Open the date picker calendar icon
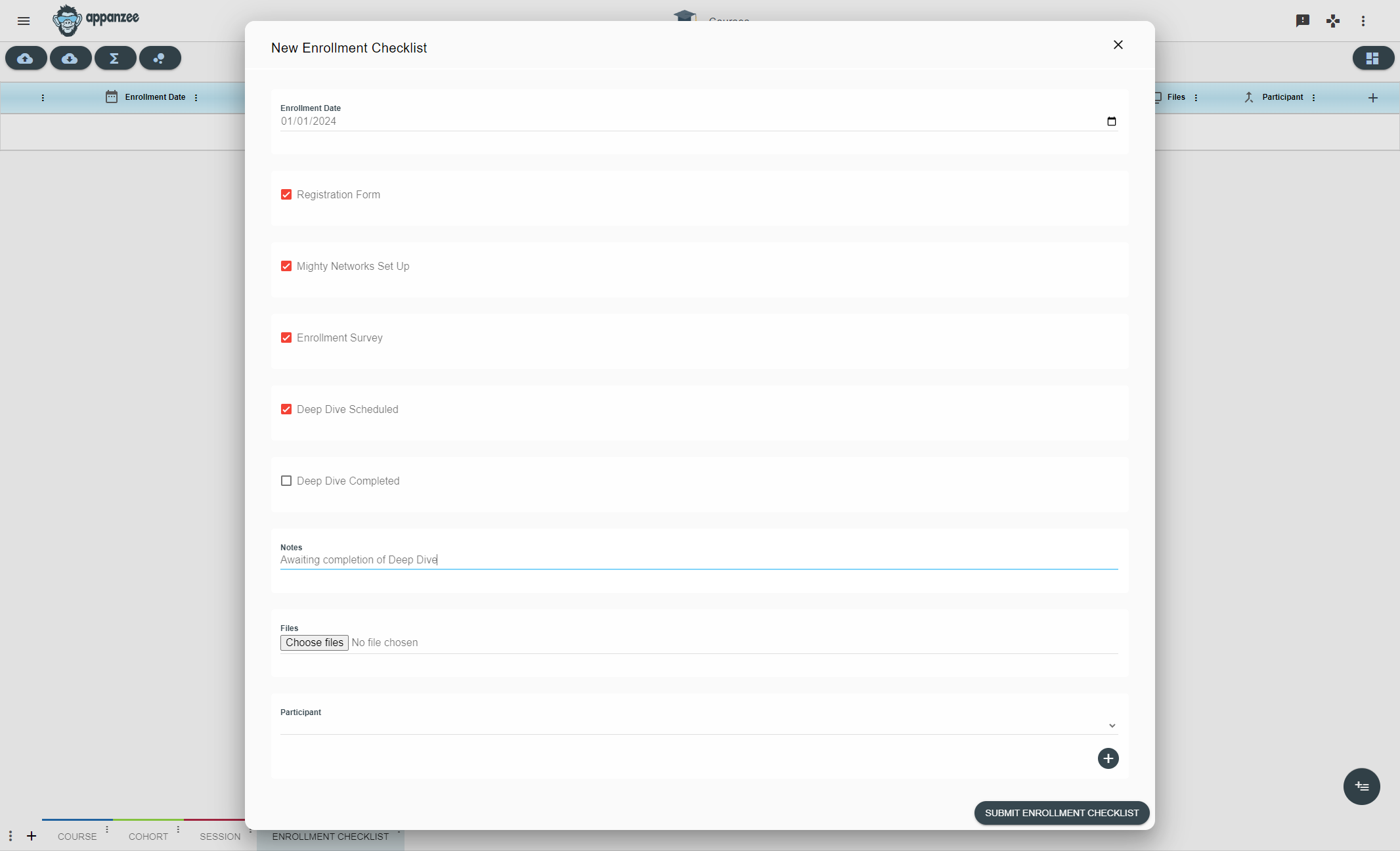The image size is (1400, 851). (x=1112, y=121)
